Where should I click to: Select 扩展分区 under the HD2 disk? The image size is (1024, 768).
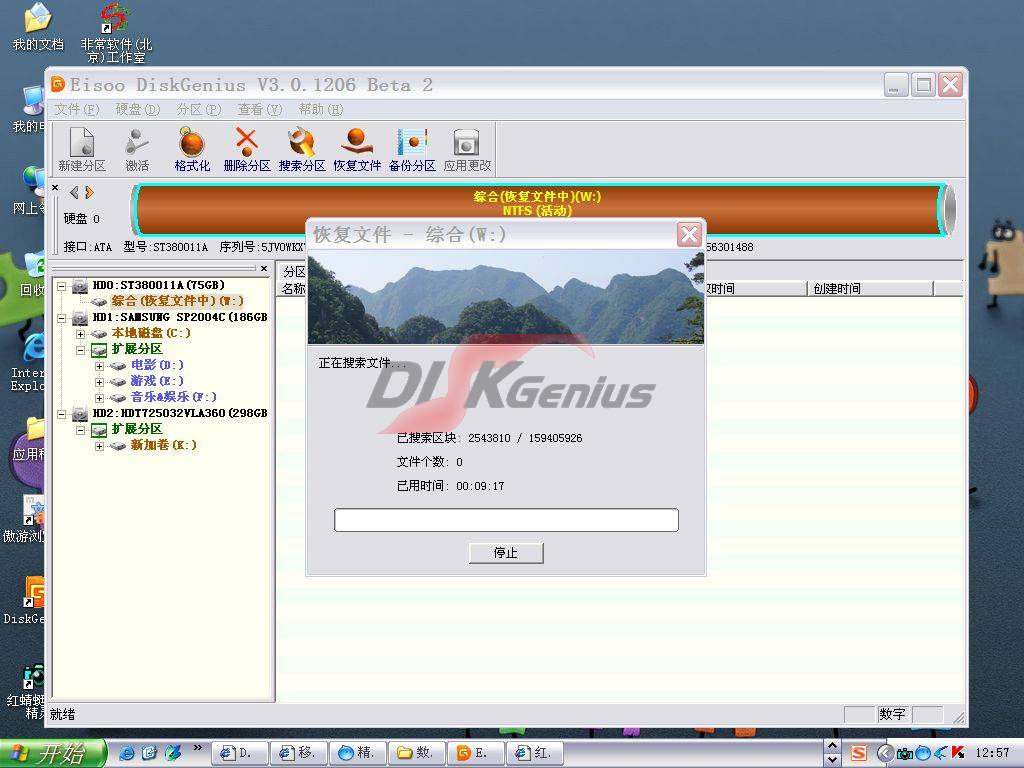(x=137, y=429)
